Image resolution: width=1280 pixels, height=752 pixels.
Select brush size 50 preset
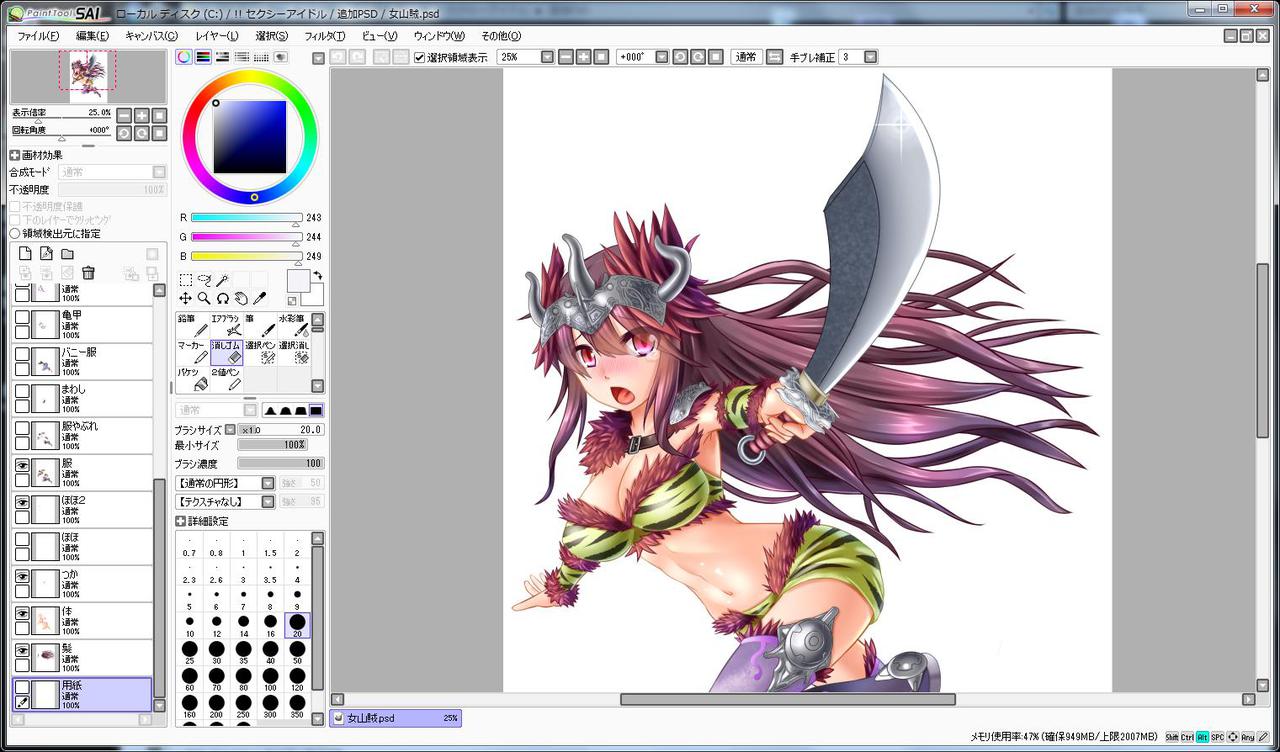pyautogui.click(x=297, y=653)
